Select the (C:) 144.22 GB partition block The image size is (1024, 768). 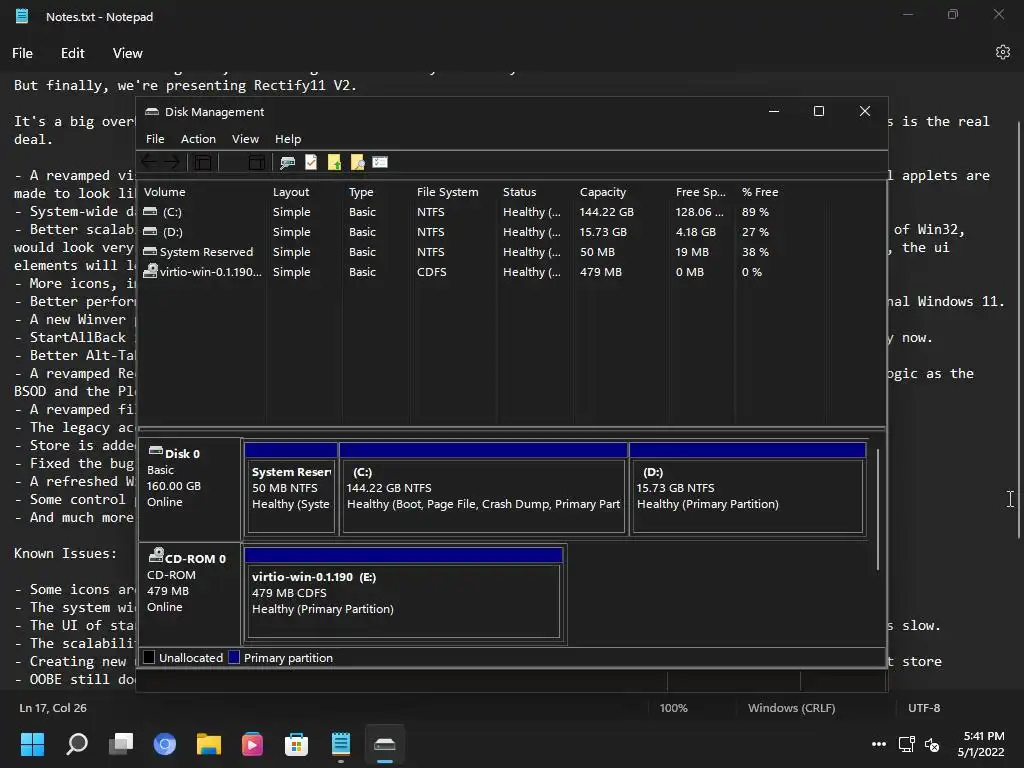(483, 488)
